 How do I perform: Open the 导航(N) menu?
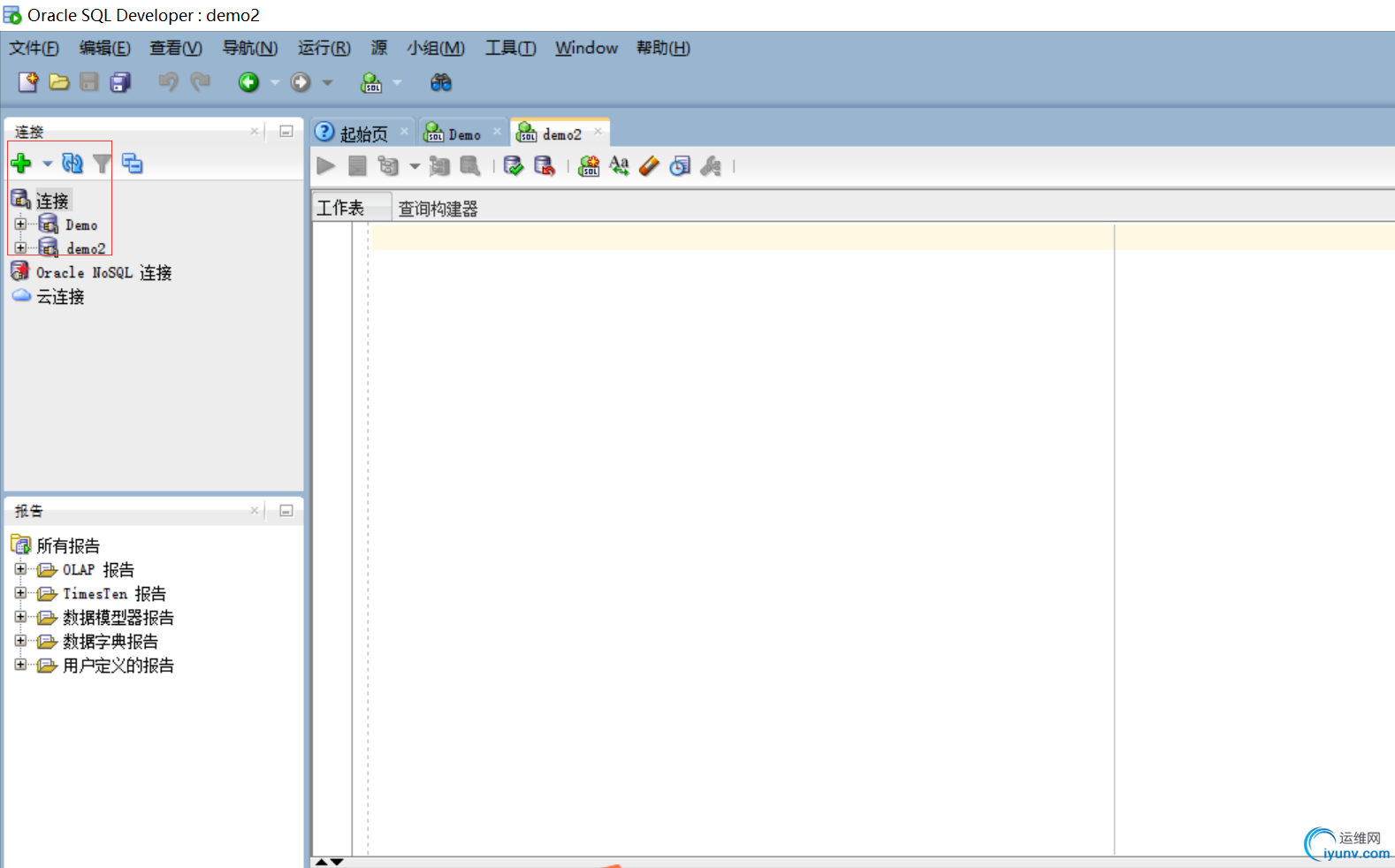(x=250, y=48)
